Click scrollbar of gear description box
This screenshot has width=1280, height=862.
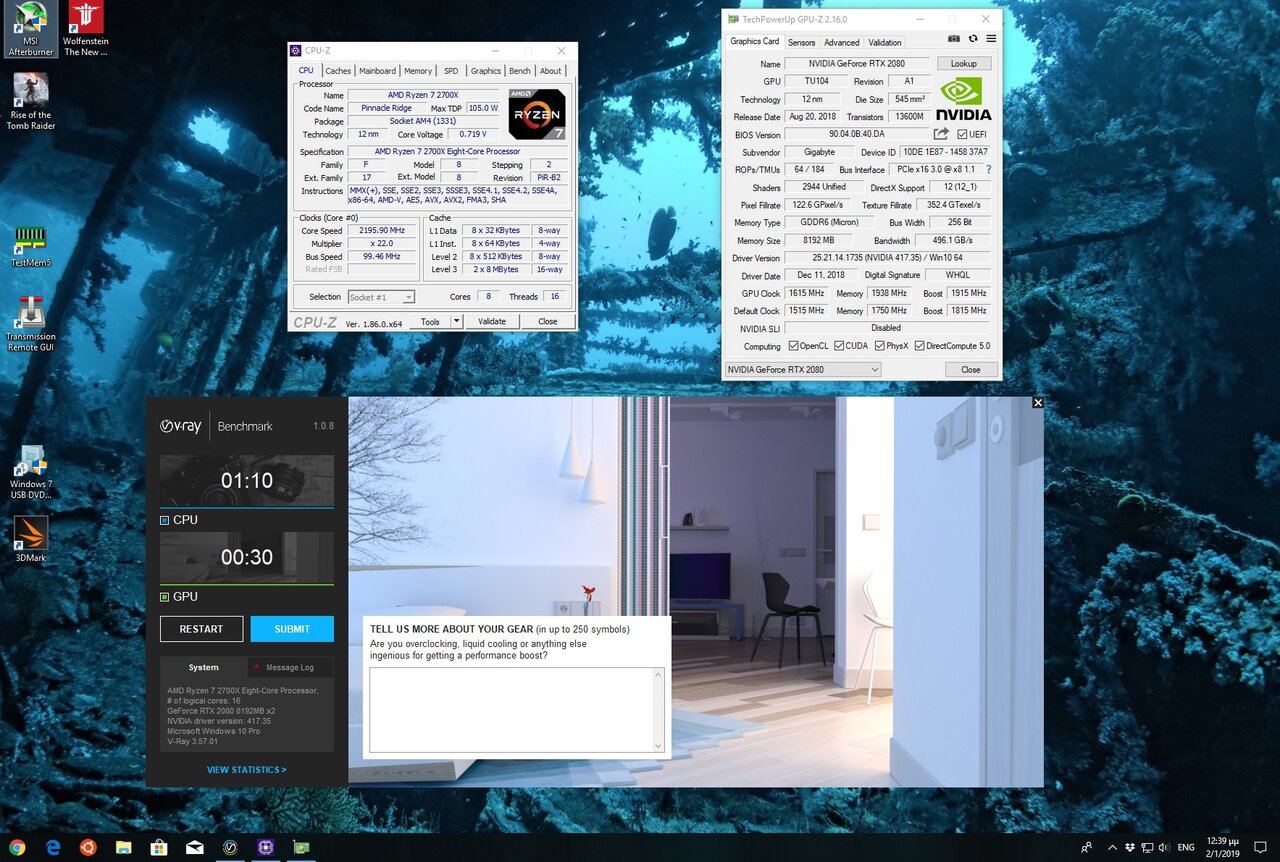(x=658, y=710)
